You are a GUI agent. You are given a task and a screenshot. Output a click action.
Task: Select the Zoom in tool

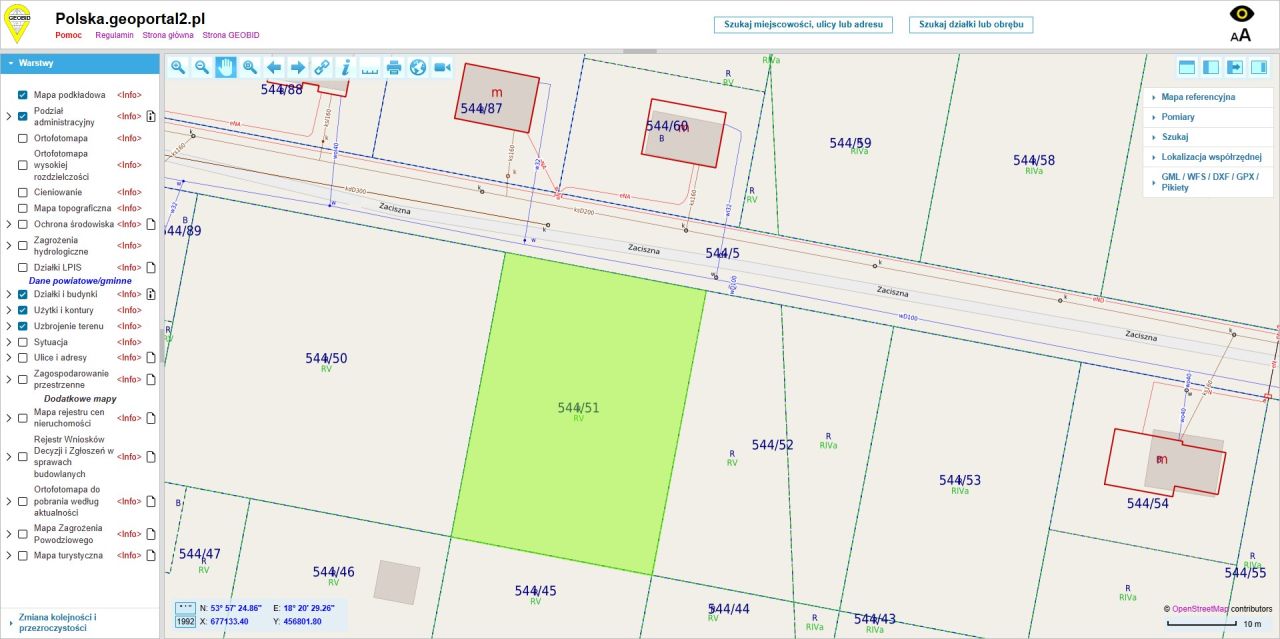(178, 67)
